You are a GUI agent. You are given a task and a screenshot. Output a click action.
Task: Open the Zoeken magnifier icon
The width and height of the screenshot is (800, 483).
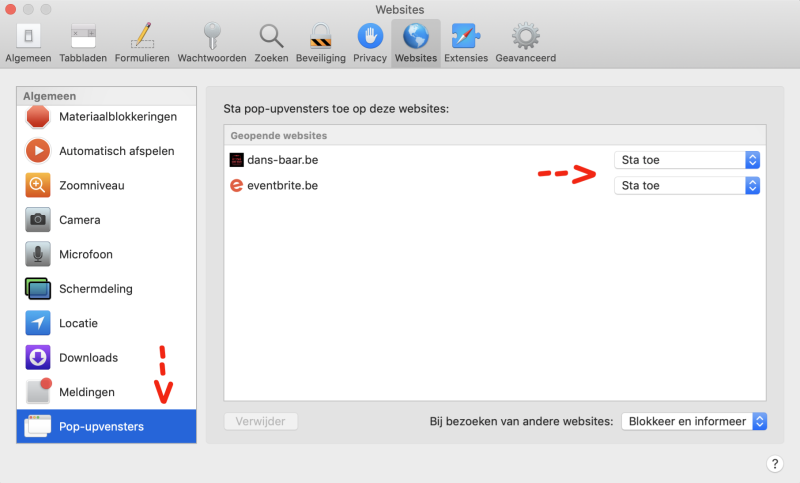271,36
